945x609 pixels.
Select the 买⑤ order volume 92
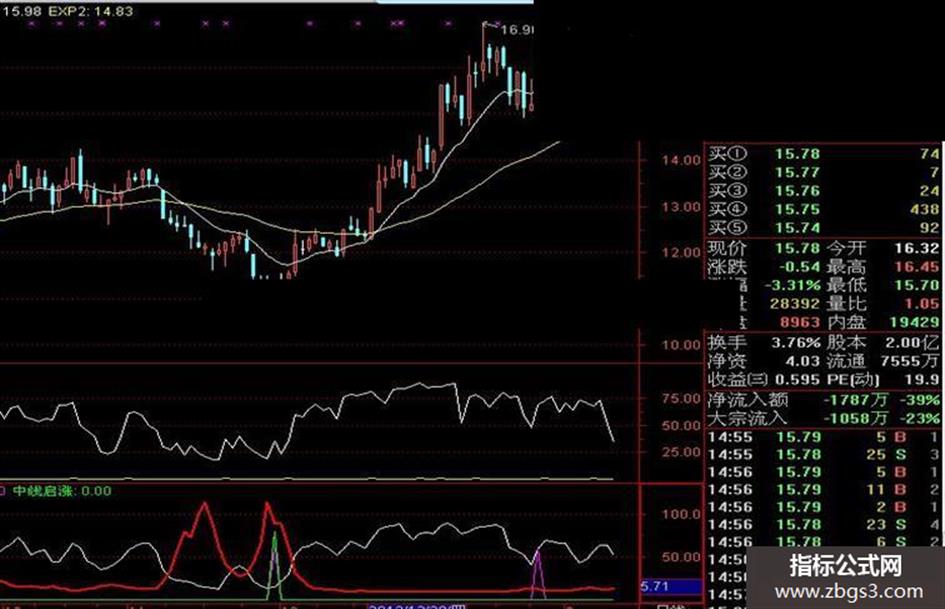(x=930, y=228)
